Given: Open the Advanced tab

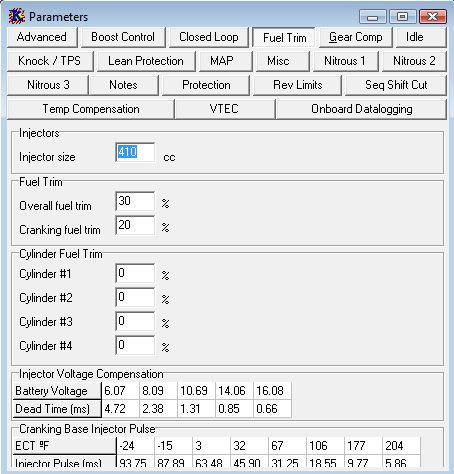Looking at the screenshot, I should coord(42,37).
